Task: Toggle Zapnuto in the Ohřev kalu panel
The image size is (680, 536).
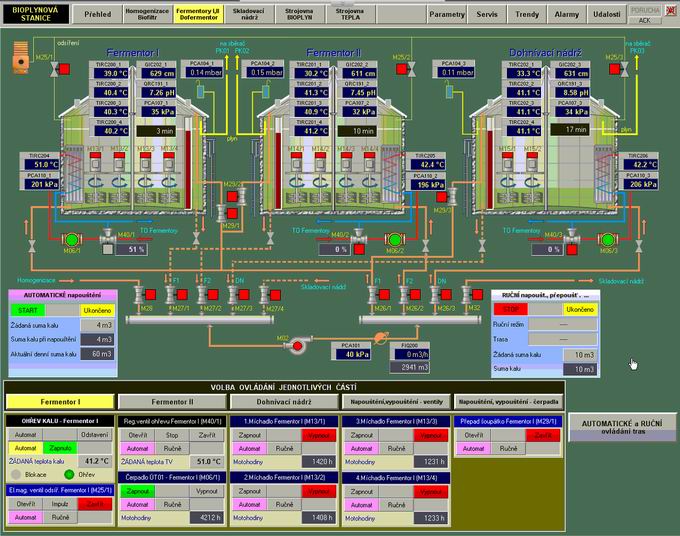Action: point(59,448)
